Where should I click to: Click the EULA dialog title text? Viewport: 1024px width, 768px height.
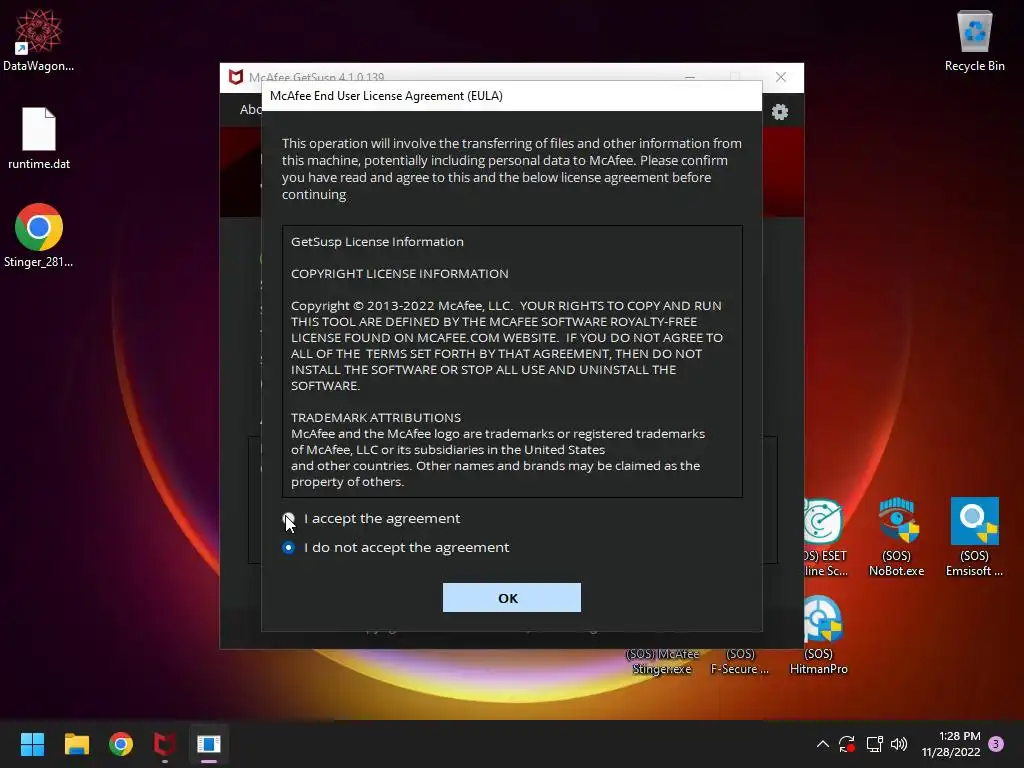pyautogui.click(x=386, y=96)
